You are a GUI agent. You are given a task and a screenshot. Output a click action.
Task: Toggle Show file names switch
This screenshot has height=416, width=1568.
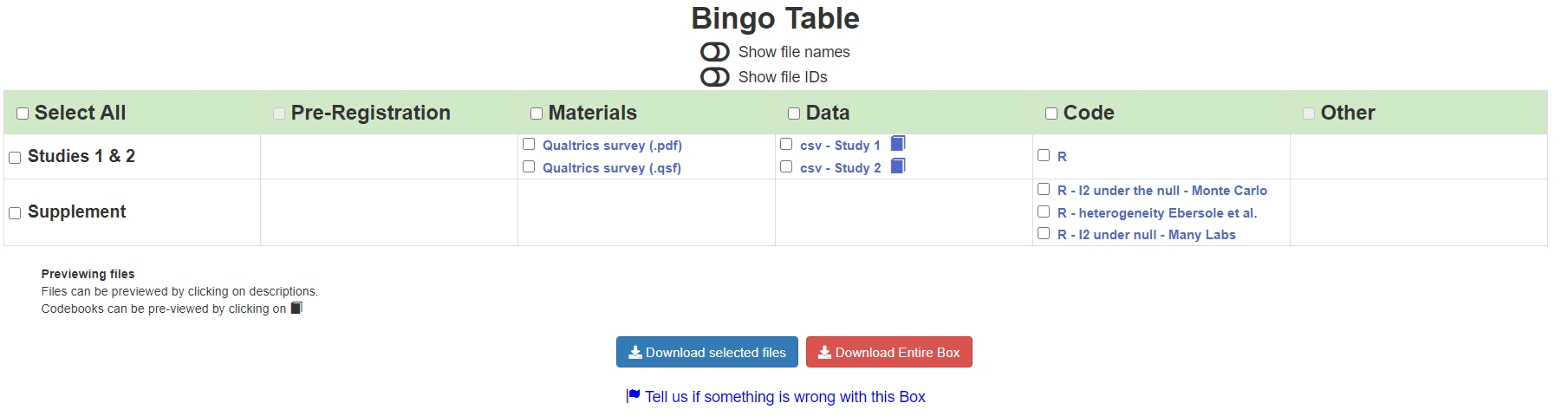(715, 52)
